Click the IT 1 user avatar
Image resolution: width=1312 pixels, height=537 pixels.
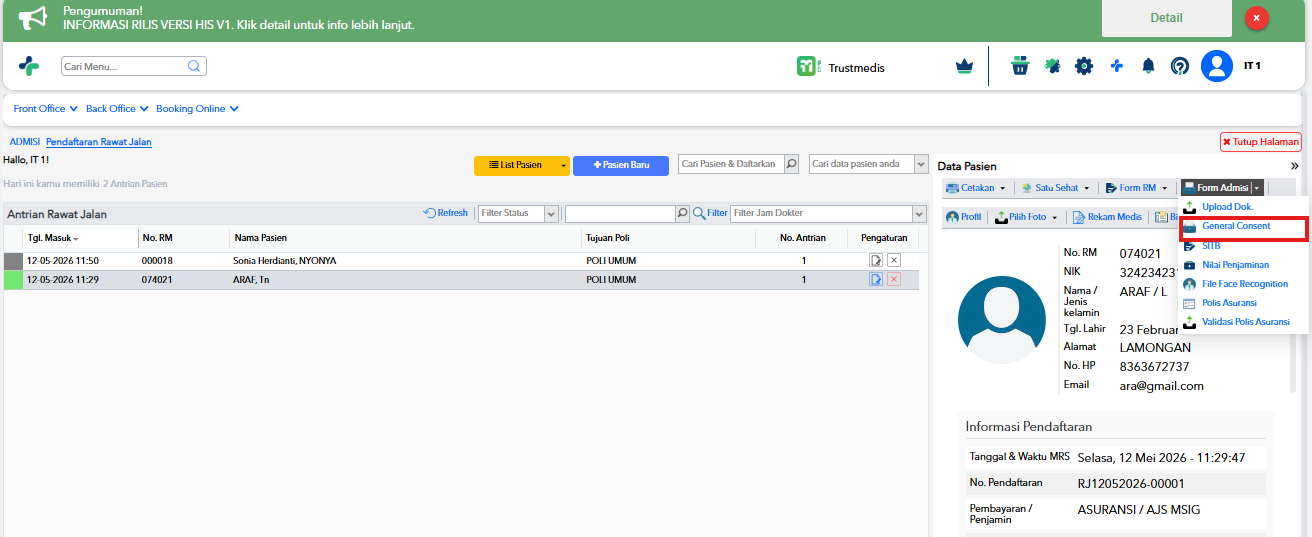pos(1217,66)
